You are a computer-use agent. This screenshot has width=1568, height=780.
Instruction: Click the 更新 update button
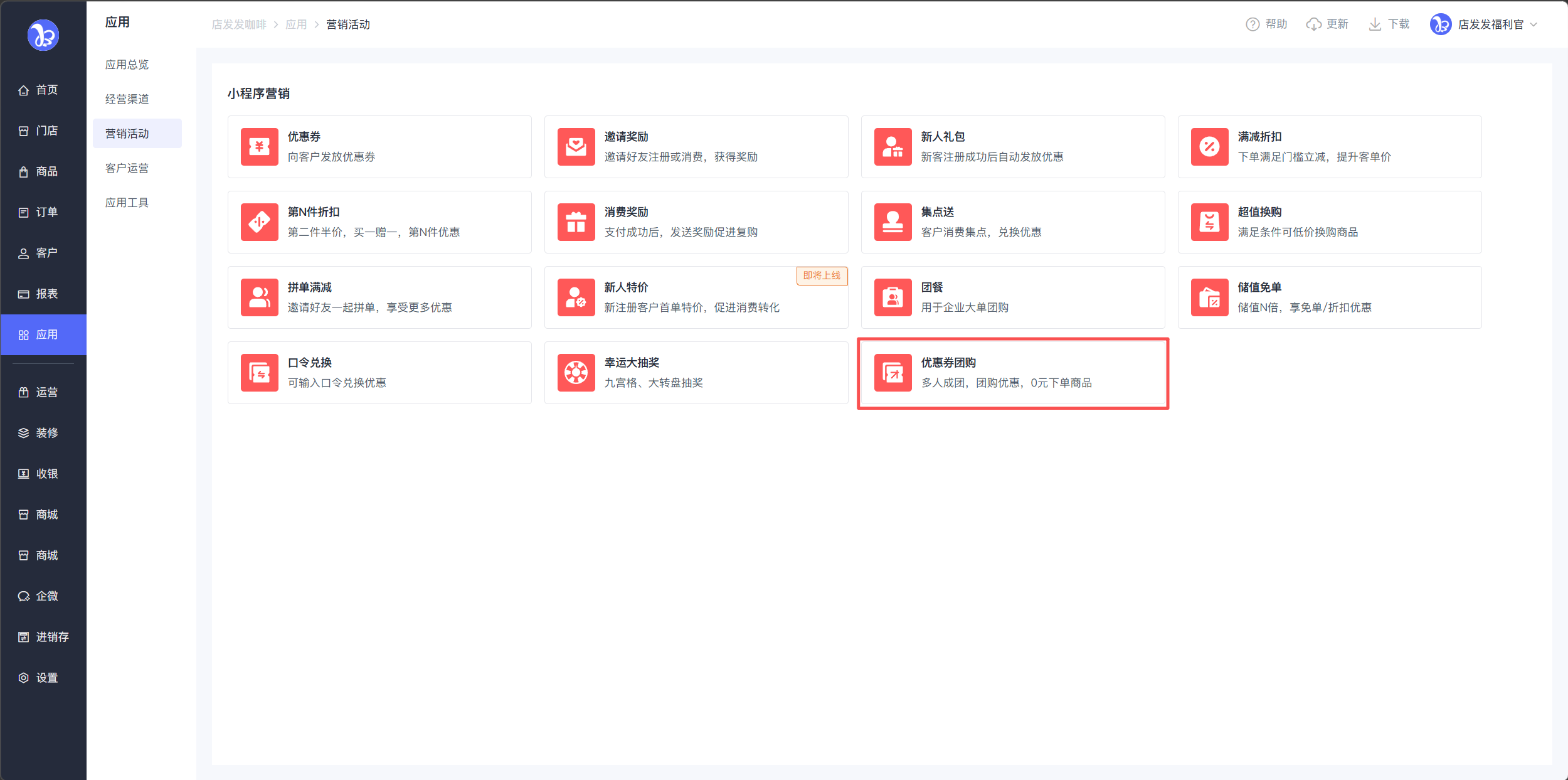pos(1327,24)
